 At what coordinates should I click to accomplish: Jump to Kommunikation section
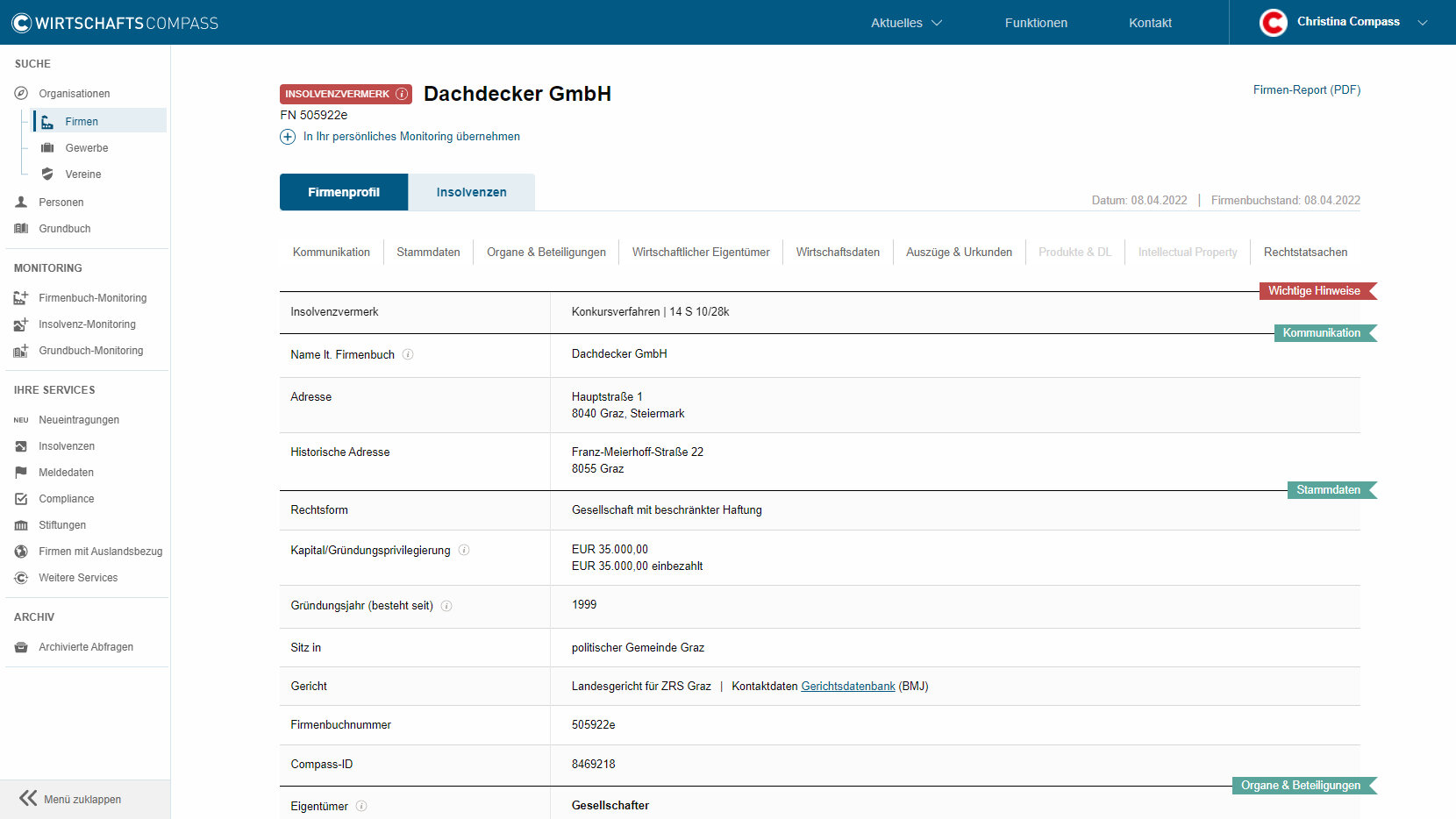click(x=332, y=252)
